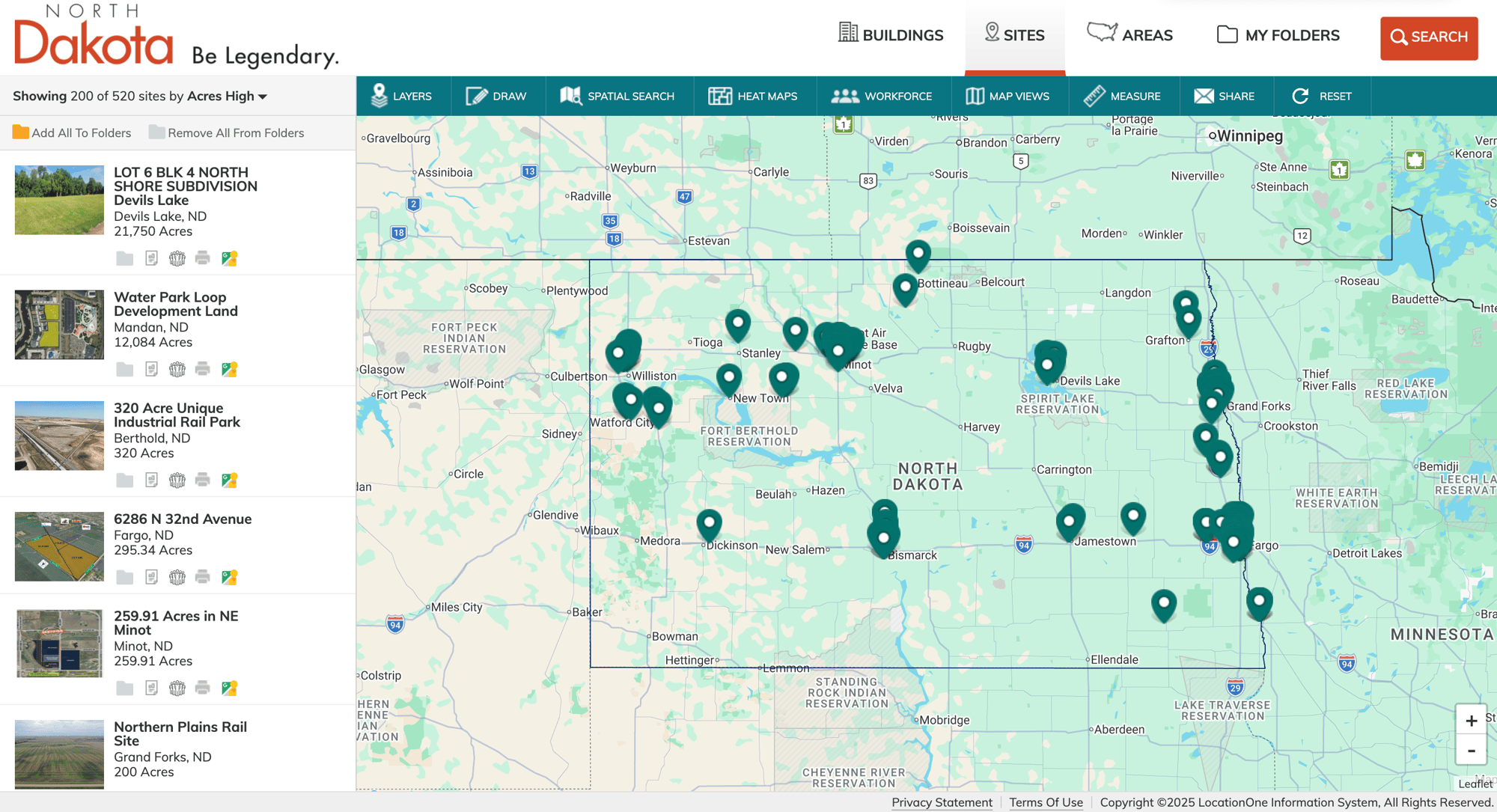
Task: Zoom out on the map
Action: point(1471,751)
